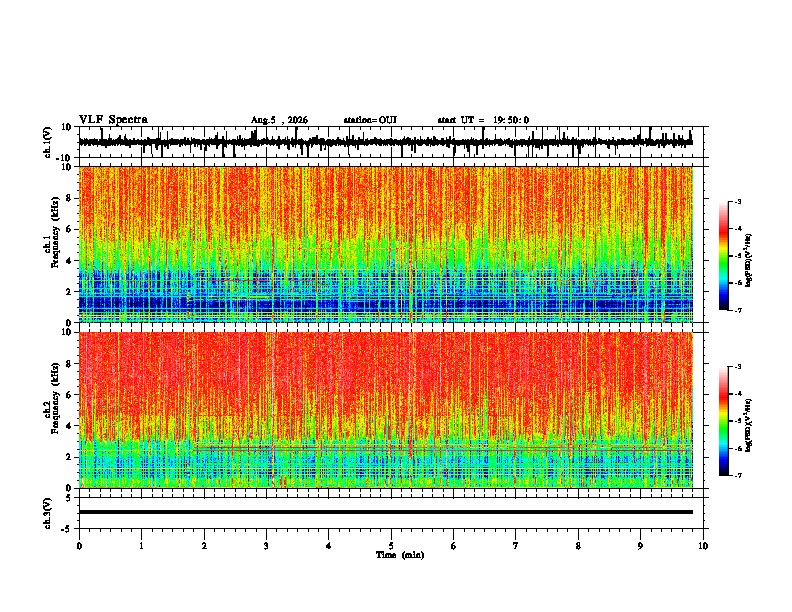Click the 'ch.1(V)' axis label
This screenshot has width=792, height=612.
pos(48,142)
